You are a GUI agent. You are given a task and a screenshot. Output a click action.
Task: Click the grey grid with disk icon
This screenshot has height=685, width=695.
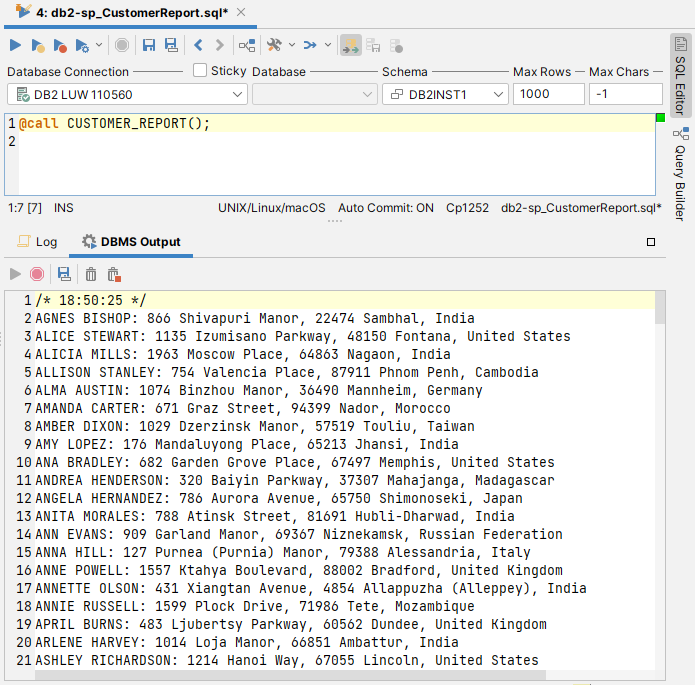coord(373,45)
